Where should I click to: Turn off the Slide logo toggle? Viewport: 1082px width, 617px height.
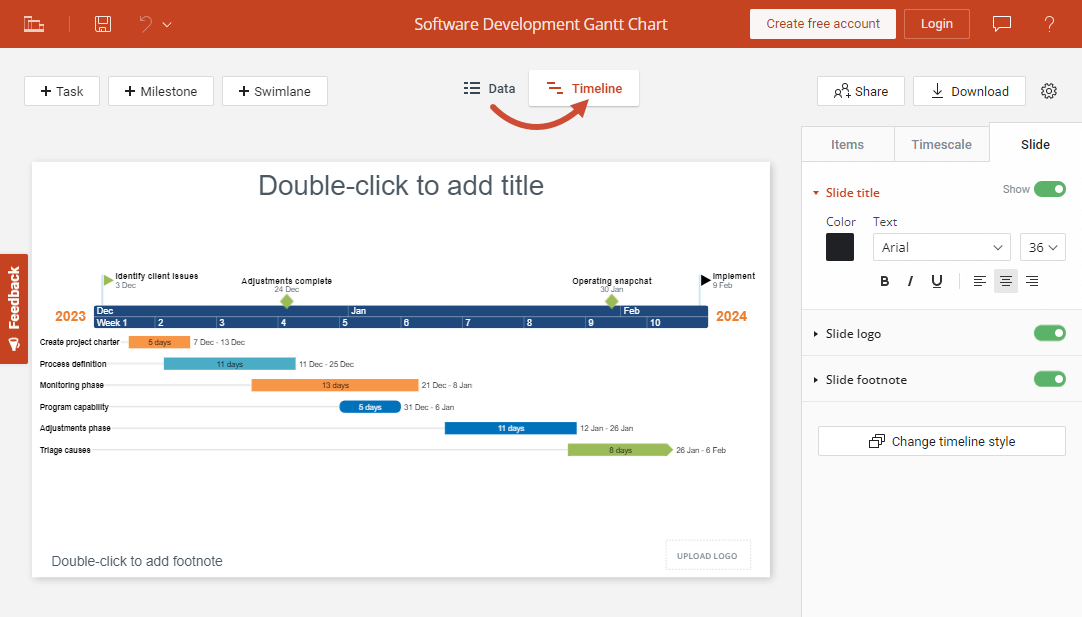[1049, 333]
